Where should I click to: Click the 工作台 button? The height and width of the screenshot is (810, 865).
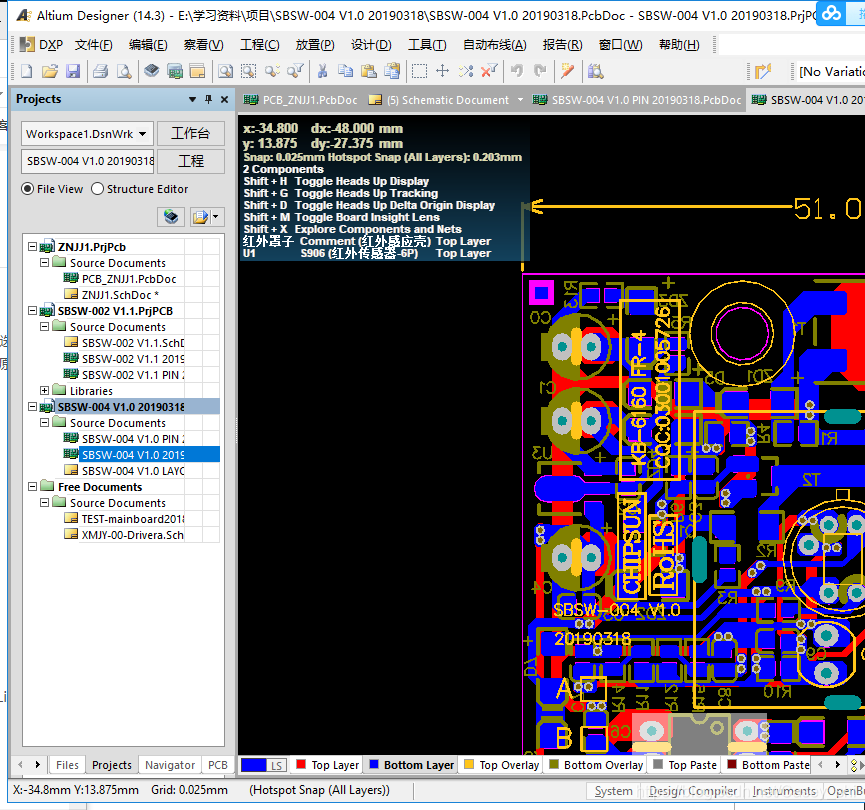pyautogui.click(x=191, y=134)
